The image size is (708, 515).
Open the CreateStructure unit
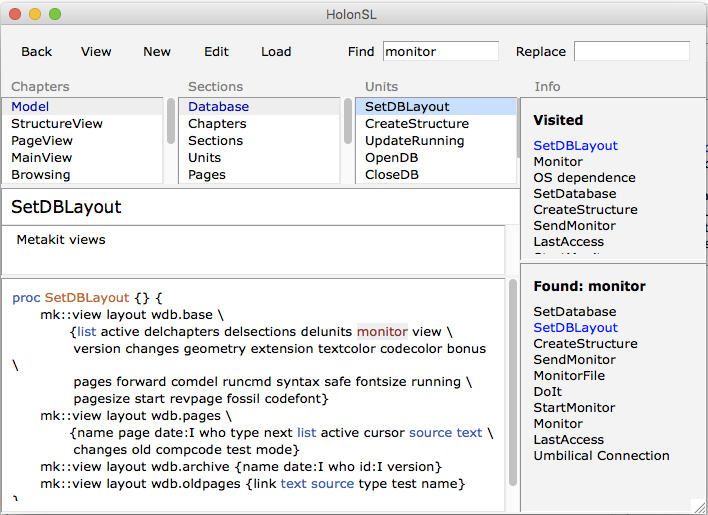(x=417, y=124)
